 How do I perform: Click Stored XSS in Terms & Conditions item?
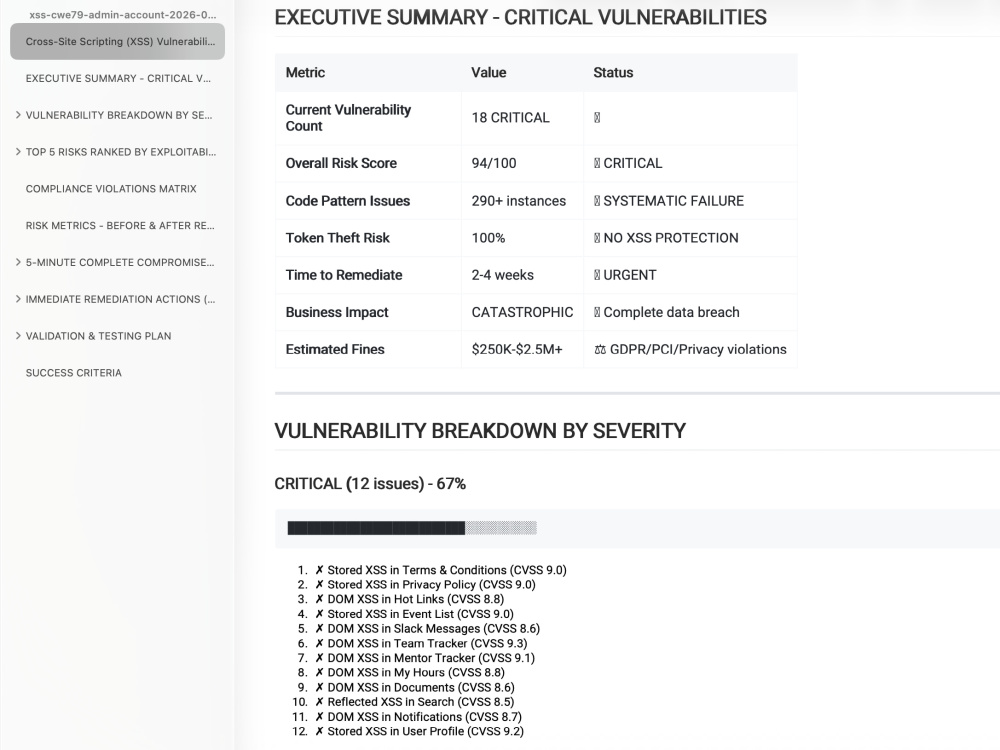pos(441,570)
